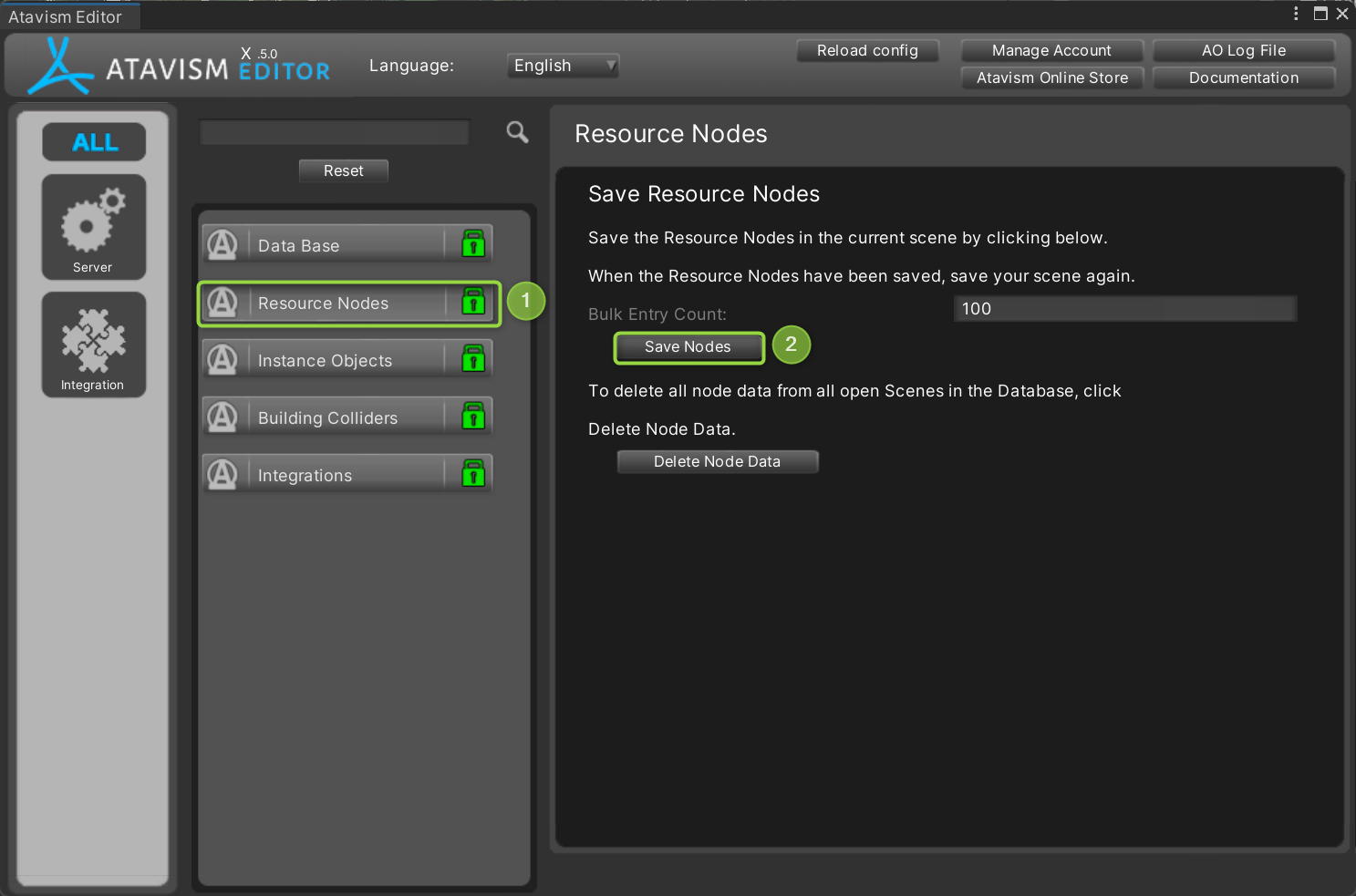Screen dimensions: 1356x896
Task: Toggle the green lock on Instance Objects
Action: 473,359
